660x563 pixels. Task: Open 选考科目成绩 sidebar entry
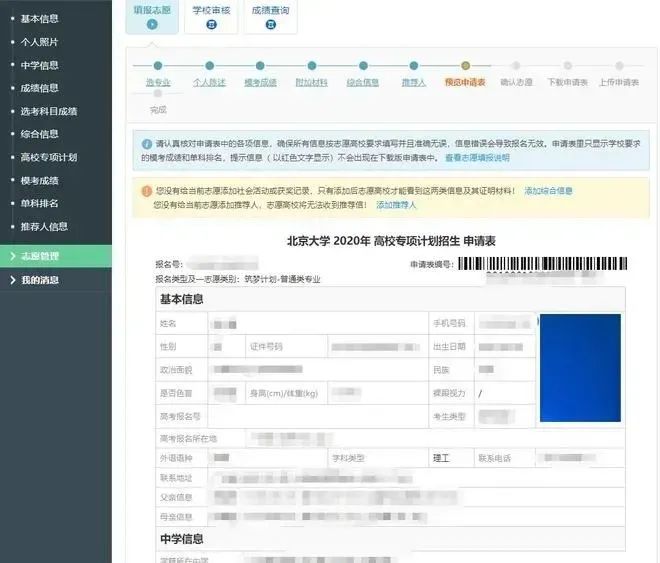(x=49, y=111)
